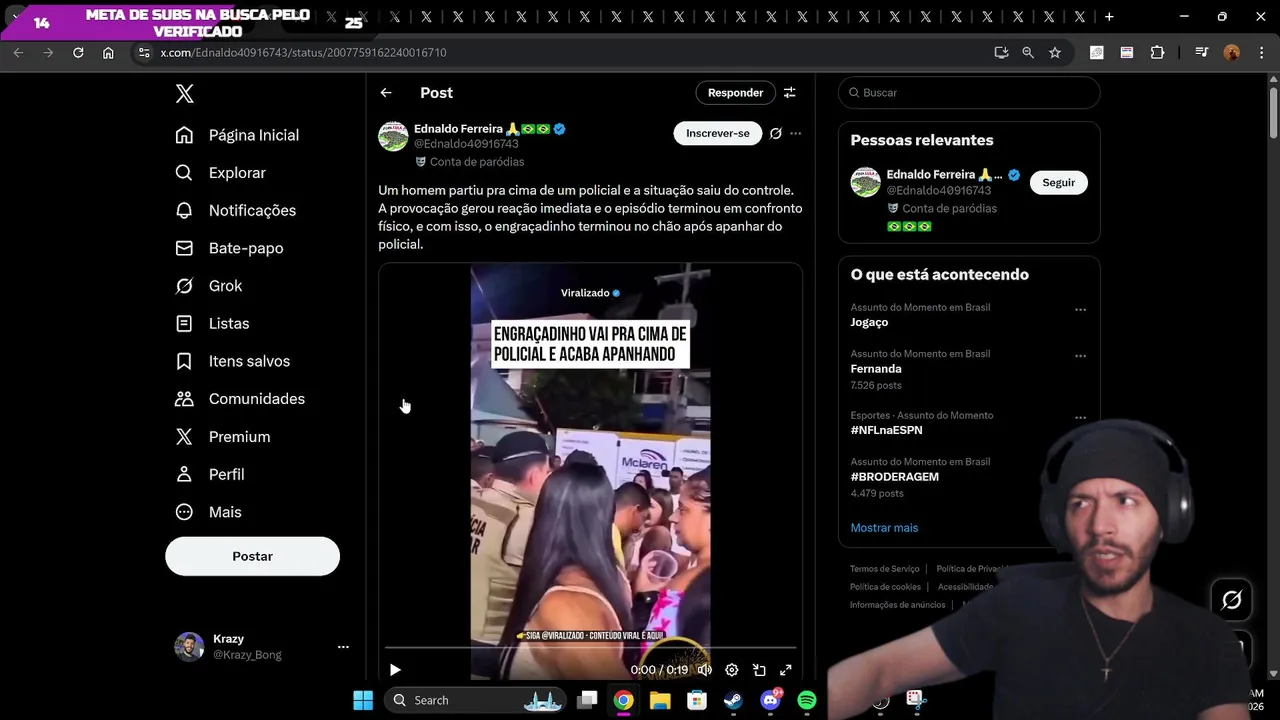Open the media control icon
This screenshot has width=1280, height=720.
[x=1202, y=52]
